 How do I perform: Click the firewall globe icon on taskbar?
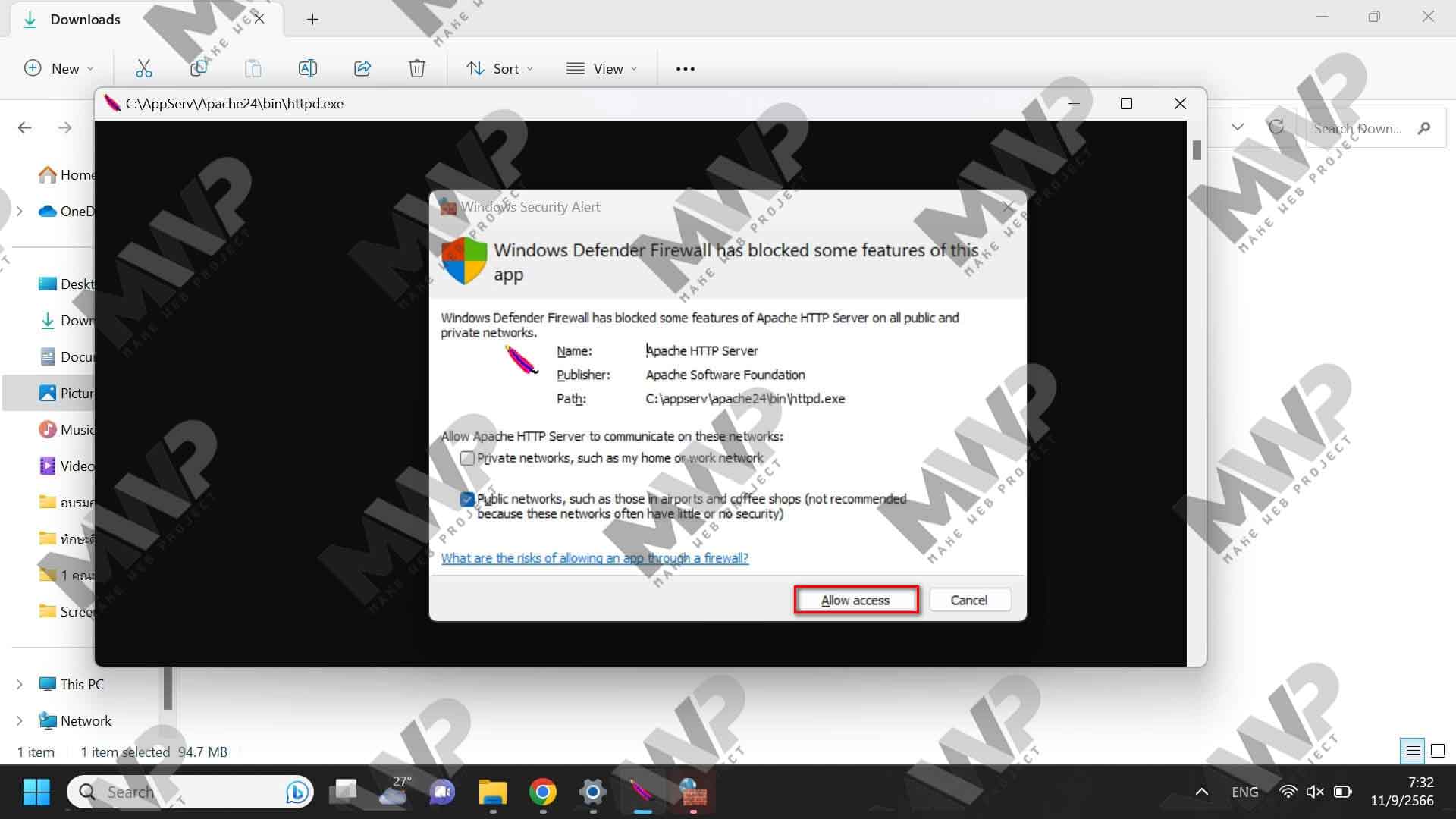692,792
